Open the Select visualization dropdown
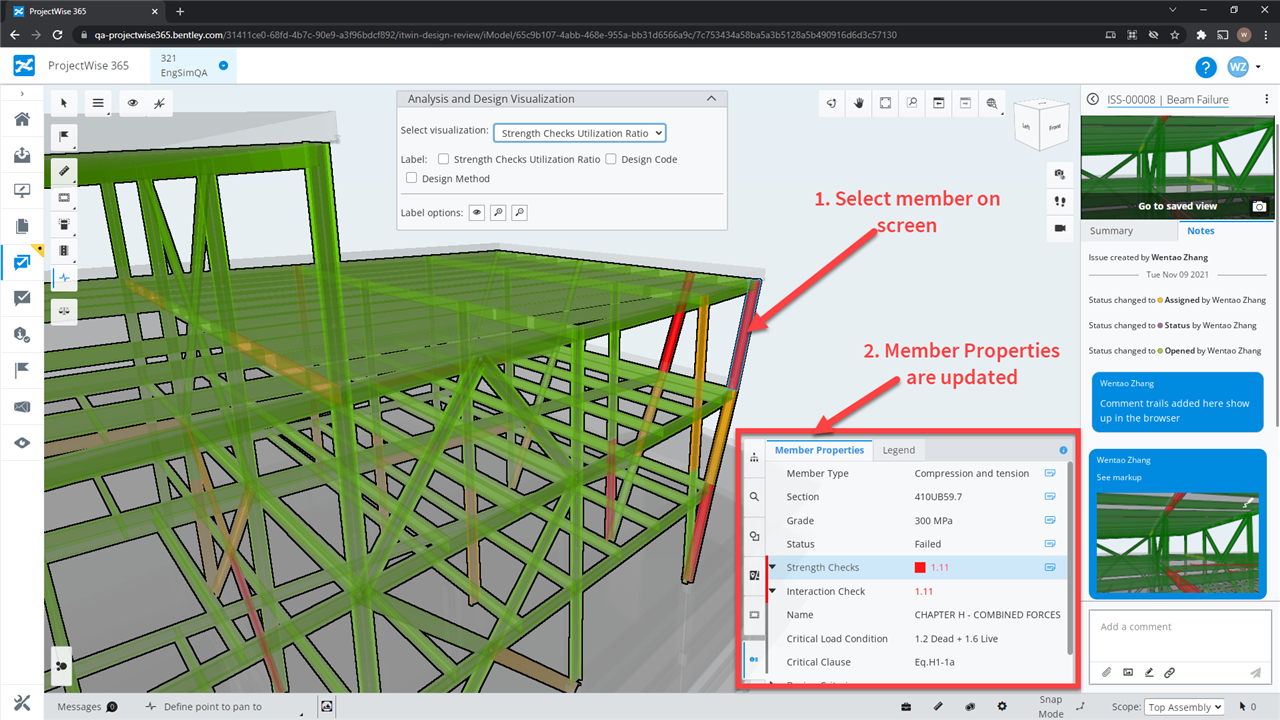 (x=579, y=133)
